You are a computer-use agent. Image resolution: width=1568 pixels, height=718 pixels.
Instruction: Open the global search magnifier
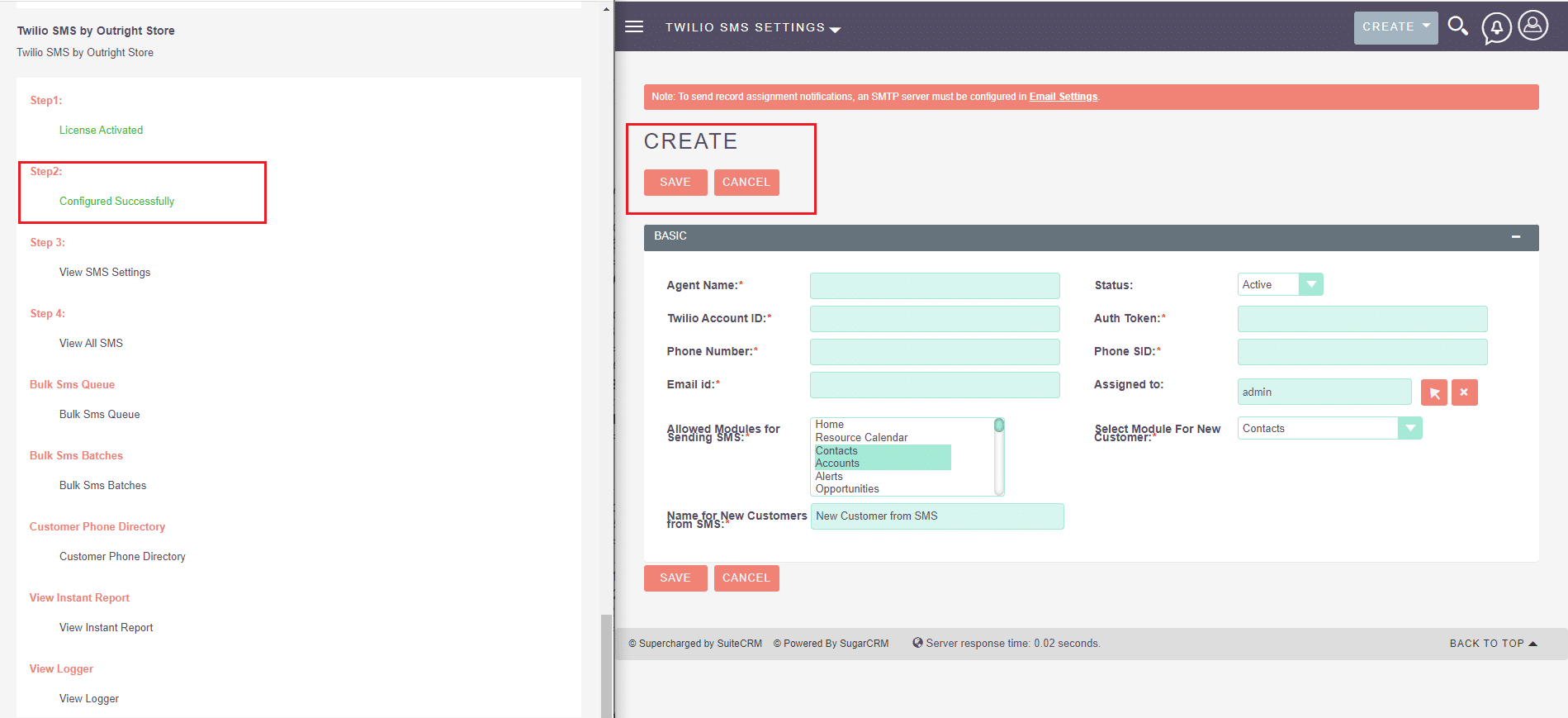pos(1458,26)
